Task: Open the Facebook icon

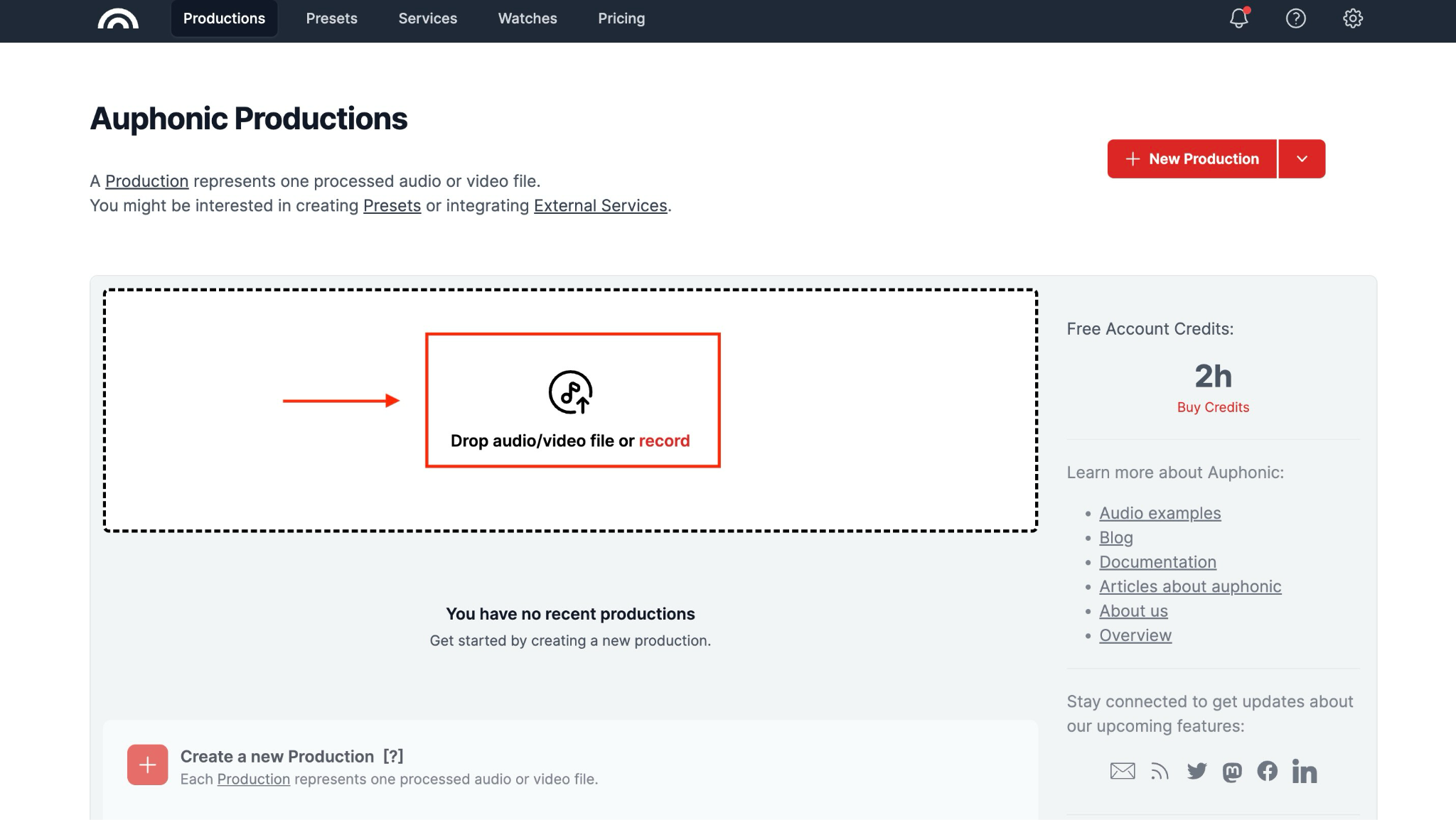Action: click(1267, 771)
